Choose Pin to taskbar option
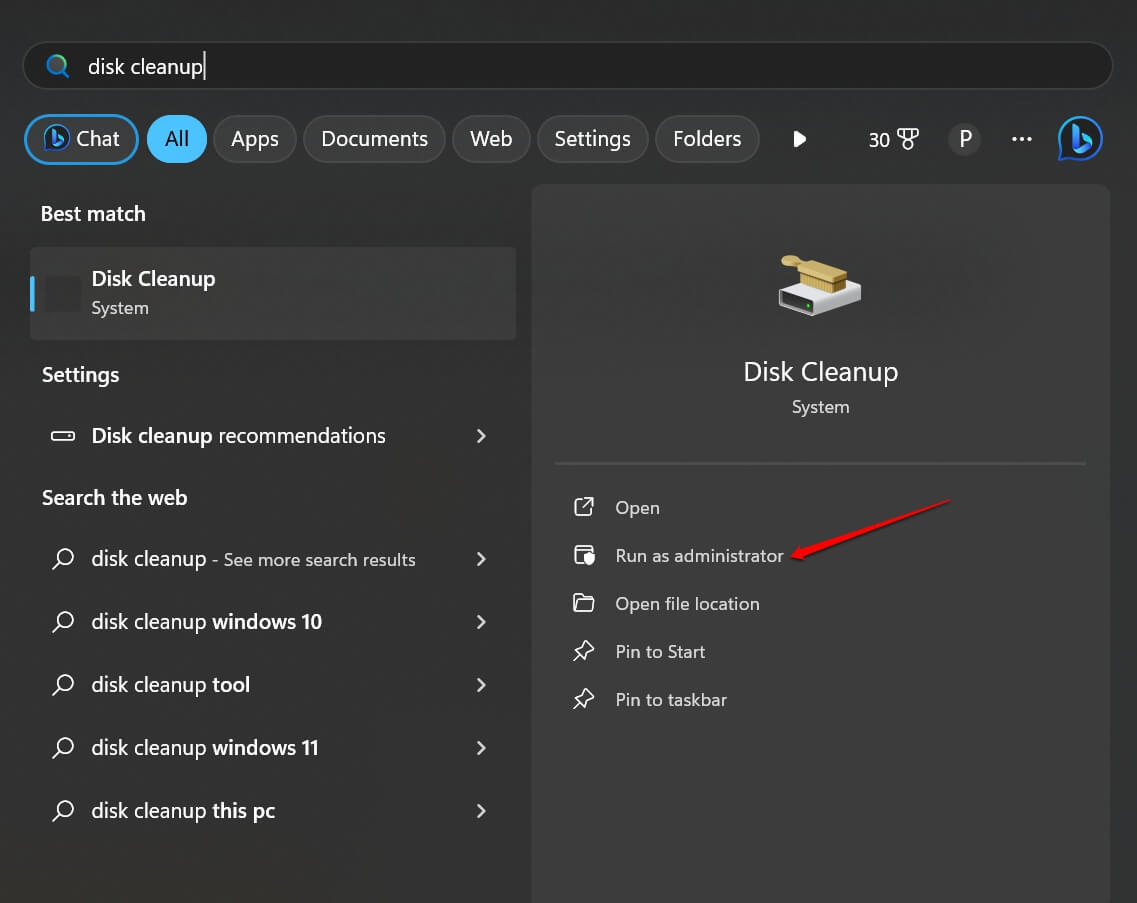This screenshot has width=1137, height=903. [x=670, y=700]
